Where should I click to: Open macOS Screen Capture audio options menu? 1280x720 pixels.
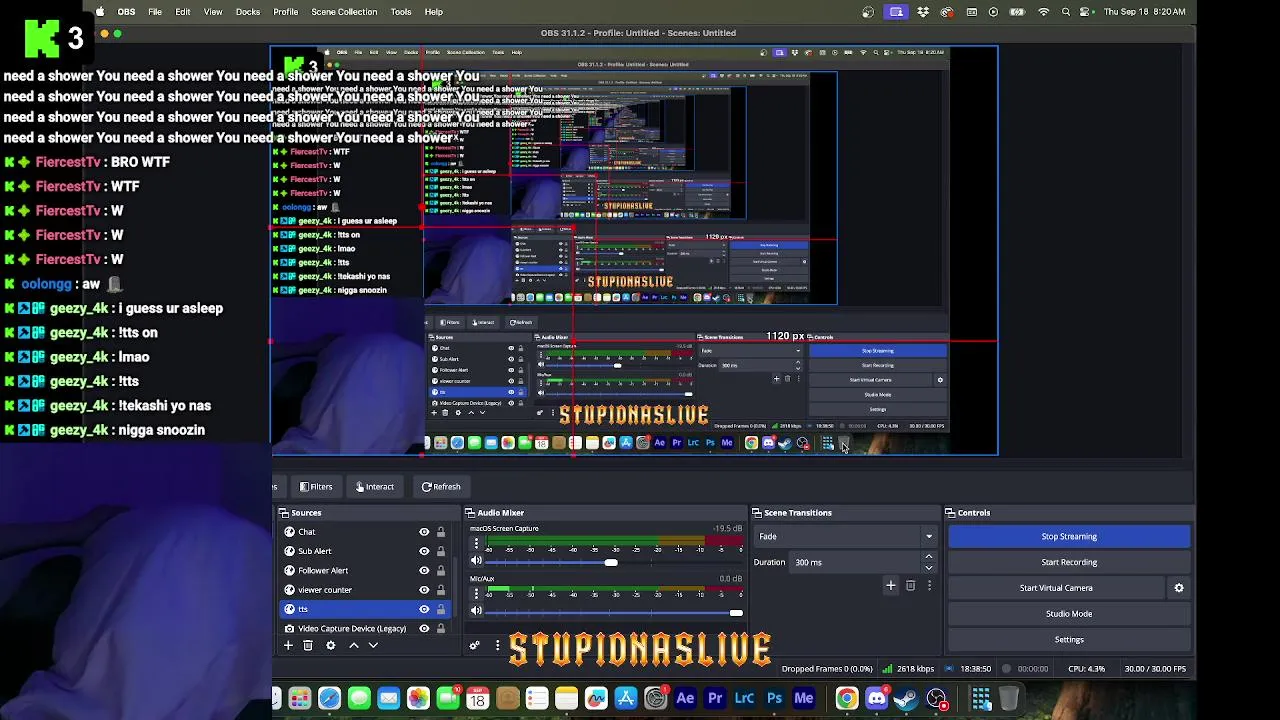476,544
